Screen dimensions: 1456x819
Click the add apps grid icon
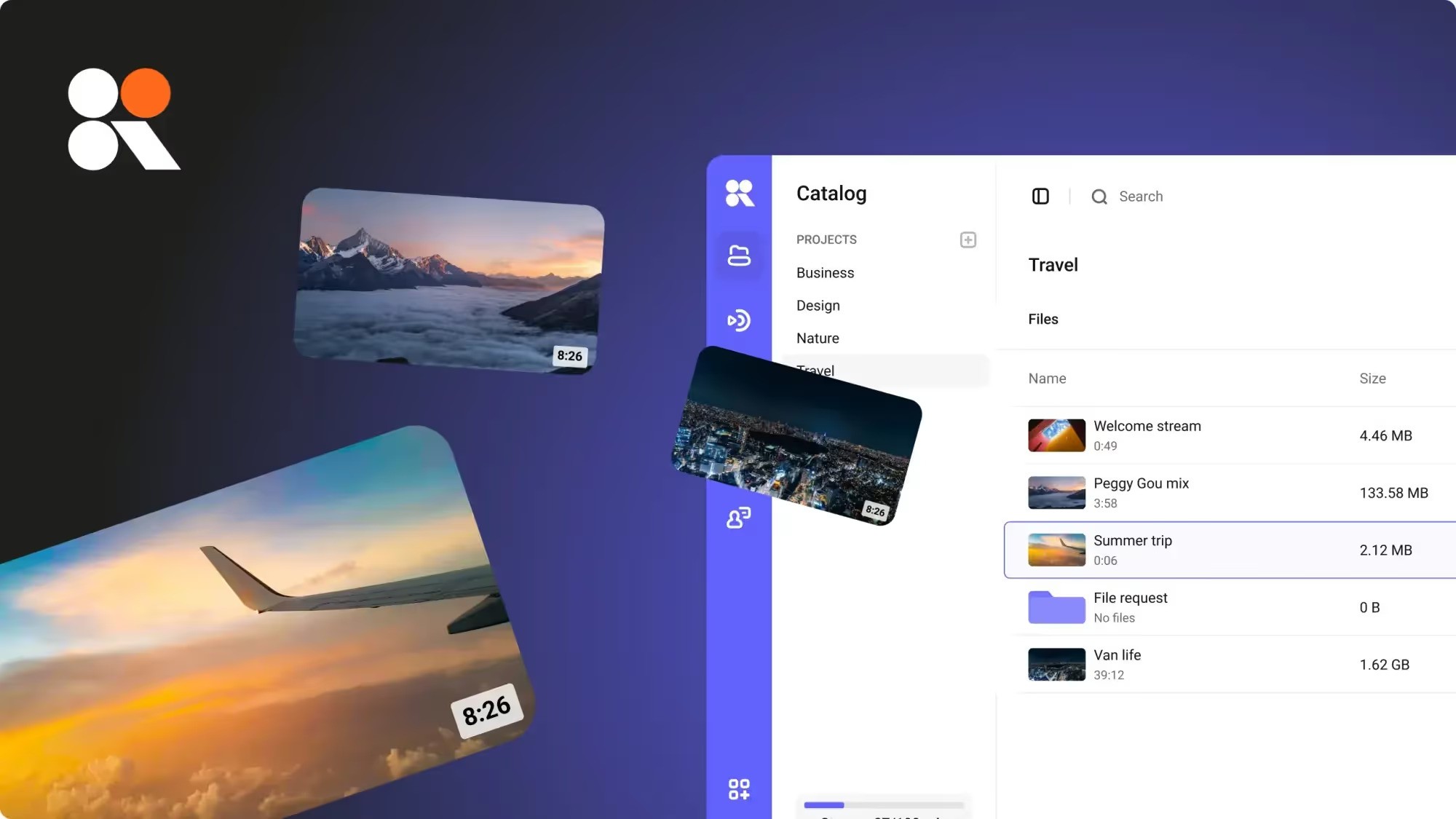(x=739, y=789)
